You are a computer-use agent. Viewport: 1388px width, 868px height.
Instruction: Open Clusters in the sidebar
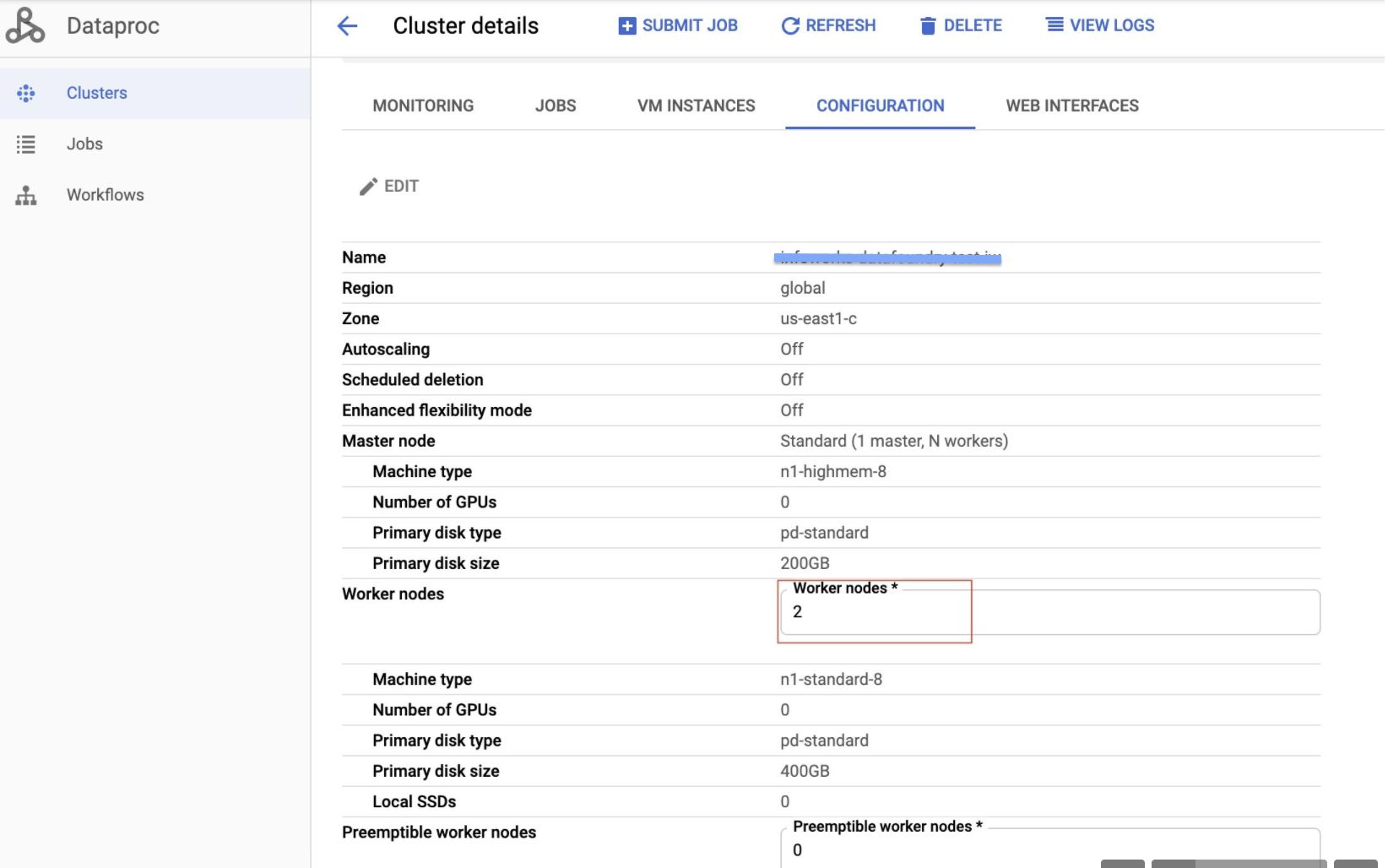(x=155, y=94)
